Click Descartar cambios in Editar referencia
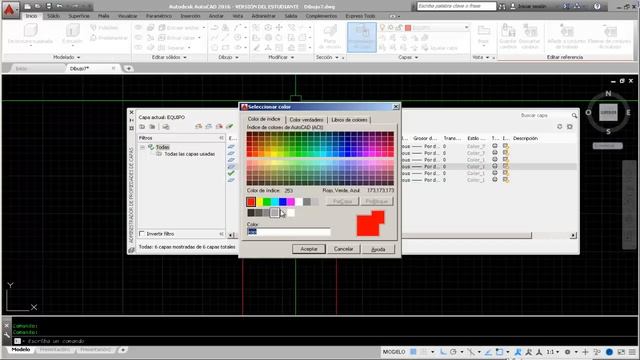 530,36
